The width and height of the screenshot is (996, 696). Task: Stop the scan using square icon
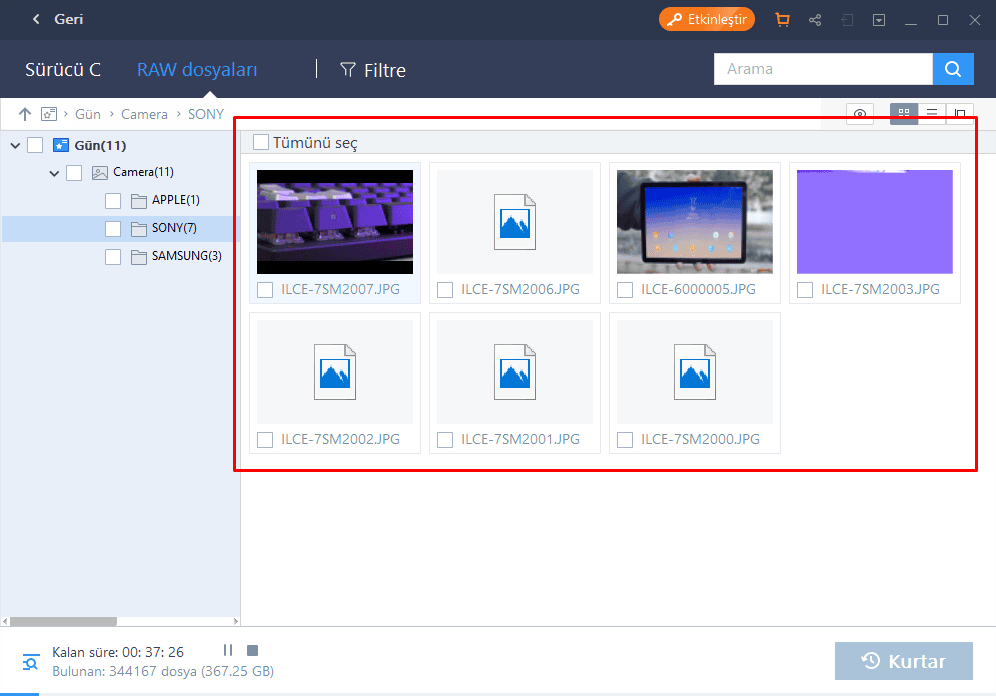pyautogui.click(x=252, y=651)
